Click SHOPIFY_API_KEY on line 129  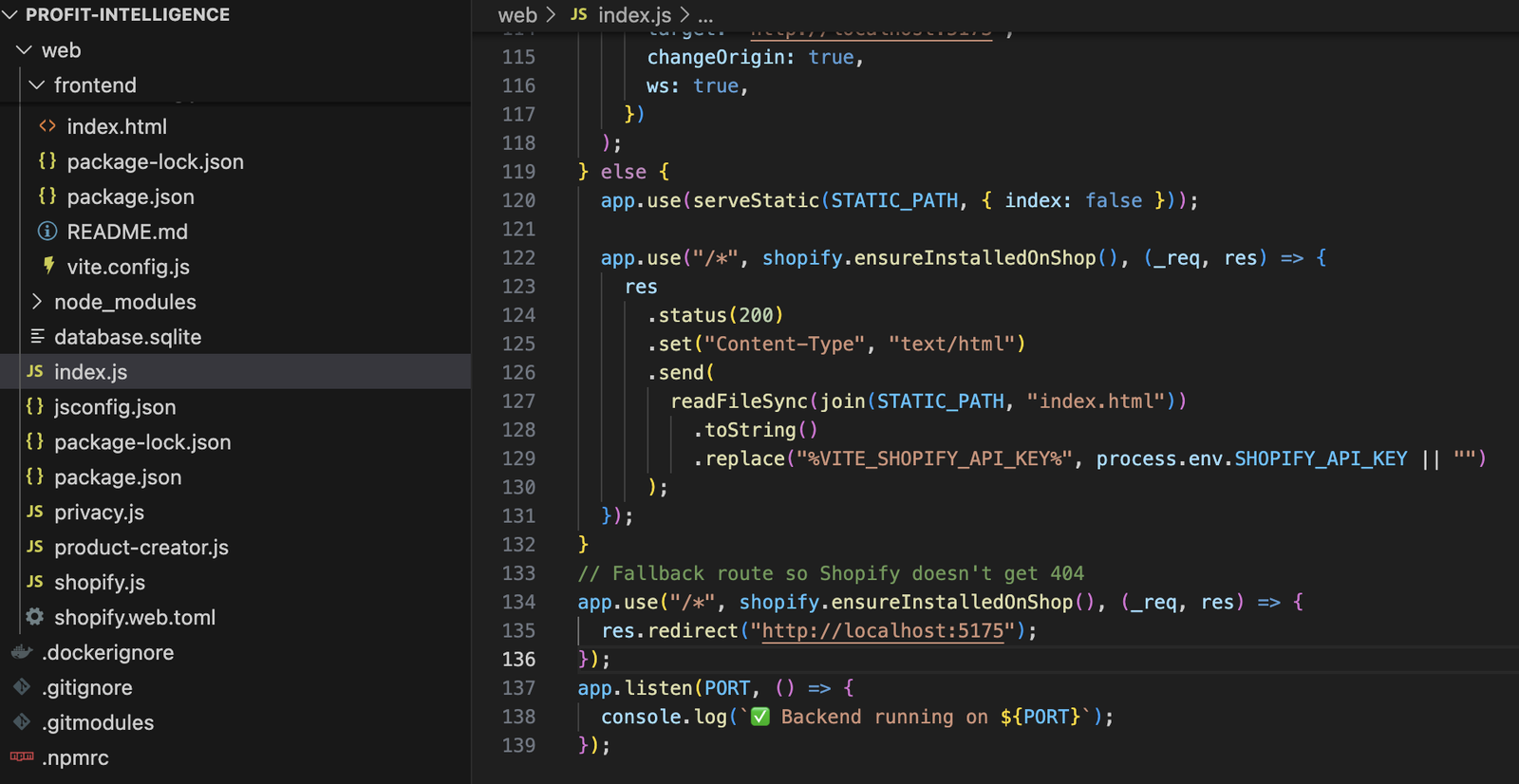tap(1321, 458)
